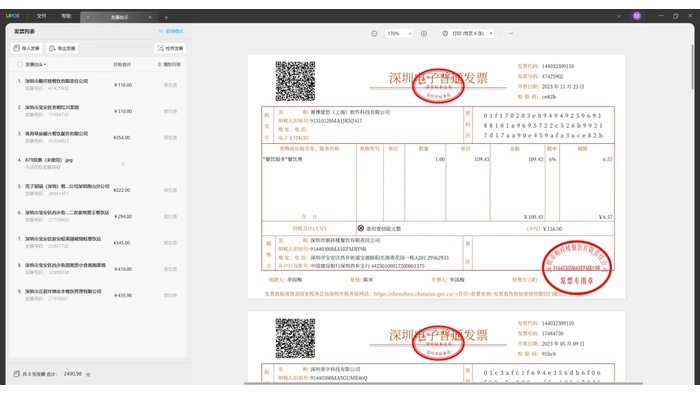Click category tag beside ¥414.00
The height and width of the screenshot is (395, 700).
pyautogui.click(x=170, y=269)
